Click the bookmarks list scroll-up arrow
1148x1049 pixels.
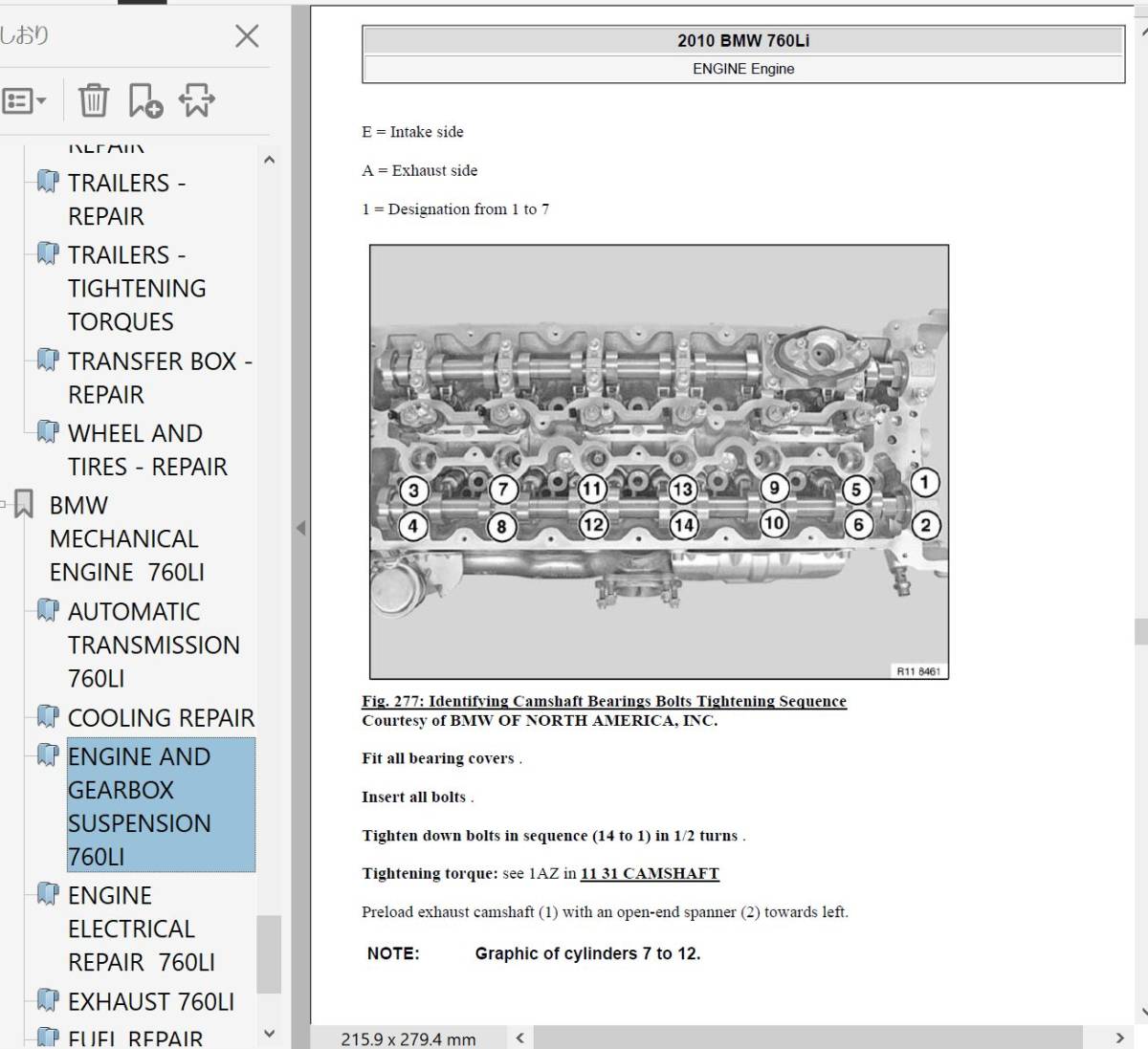pyautogui.click(x=269, y=160)
